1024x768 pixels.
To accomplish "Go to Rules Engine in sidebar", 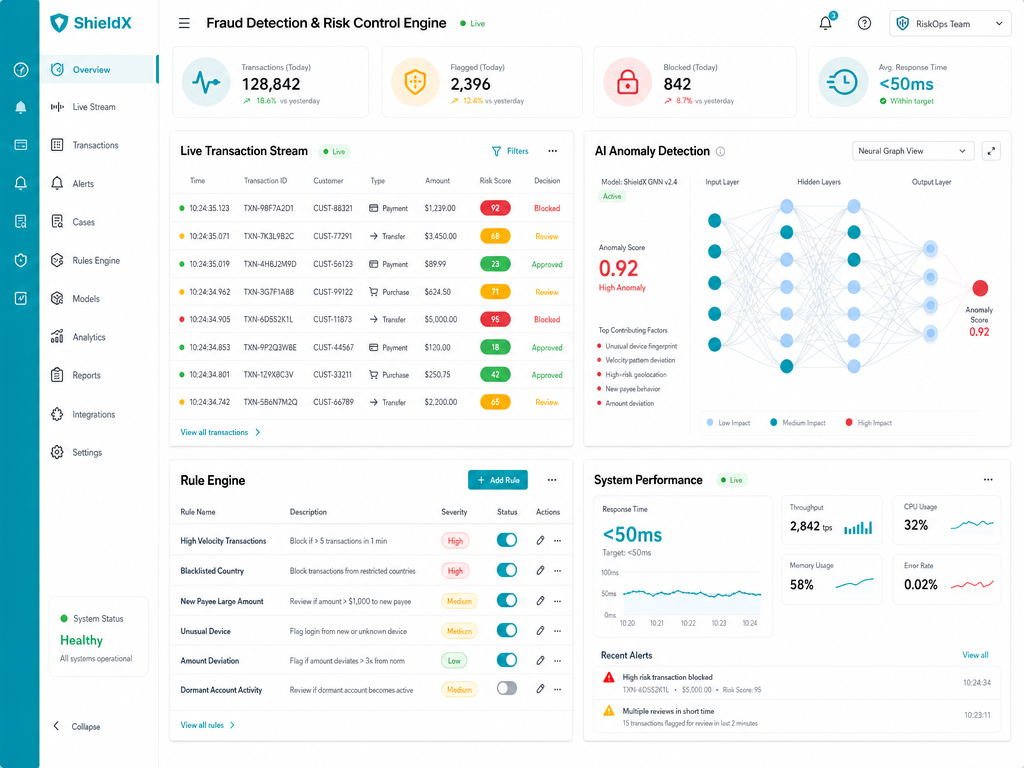I will [x=98, y=261].
